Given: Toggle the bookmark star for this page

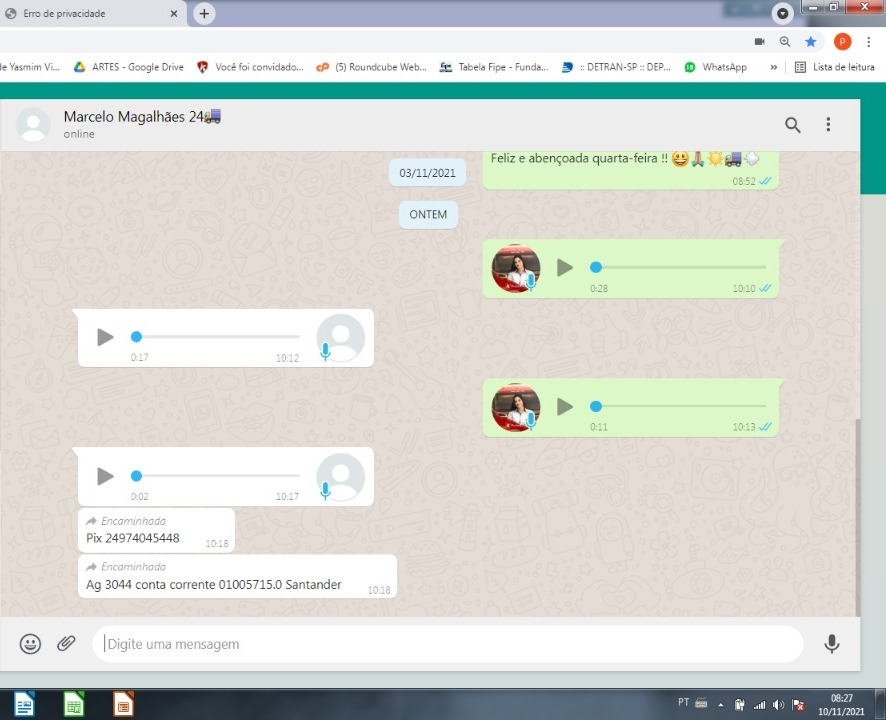Looking at the screenshot, I should pyautogui.click(x=811, y=41).
